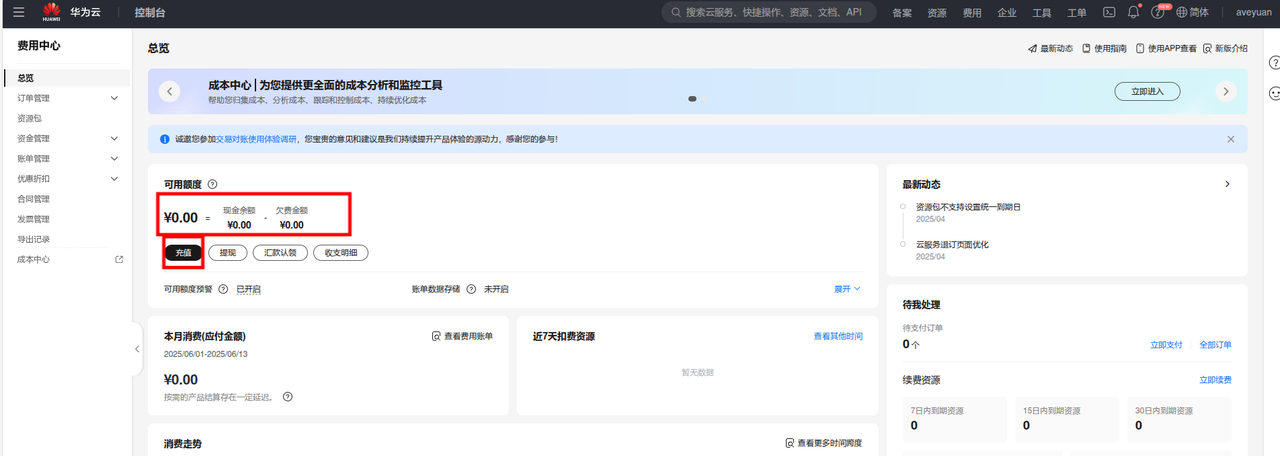The image size is (1280, 456).
Task: Click 展开 to expand quota details
Action: [847, 289]
